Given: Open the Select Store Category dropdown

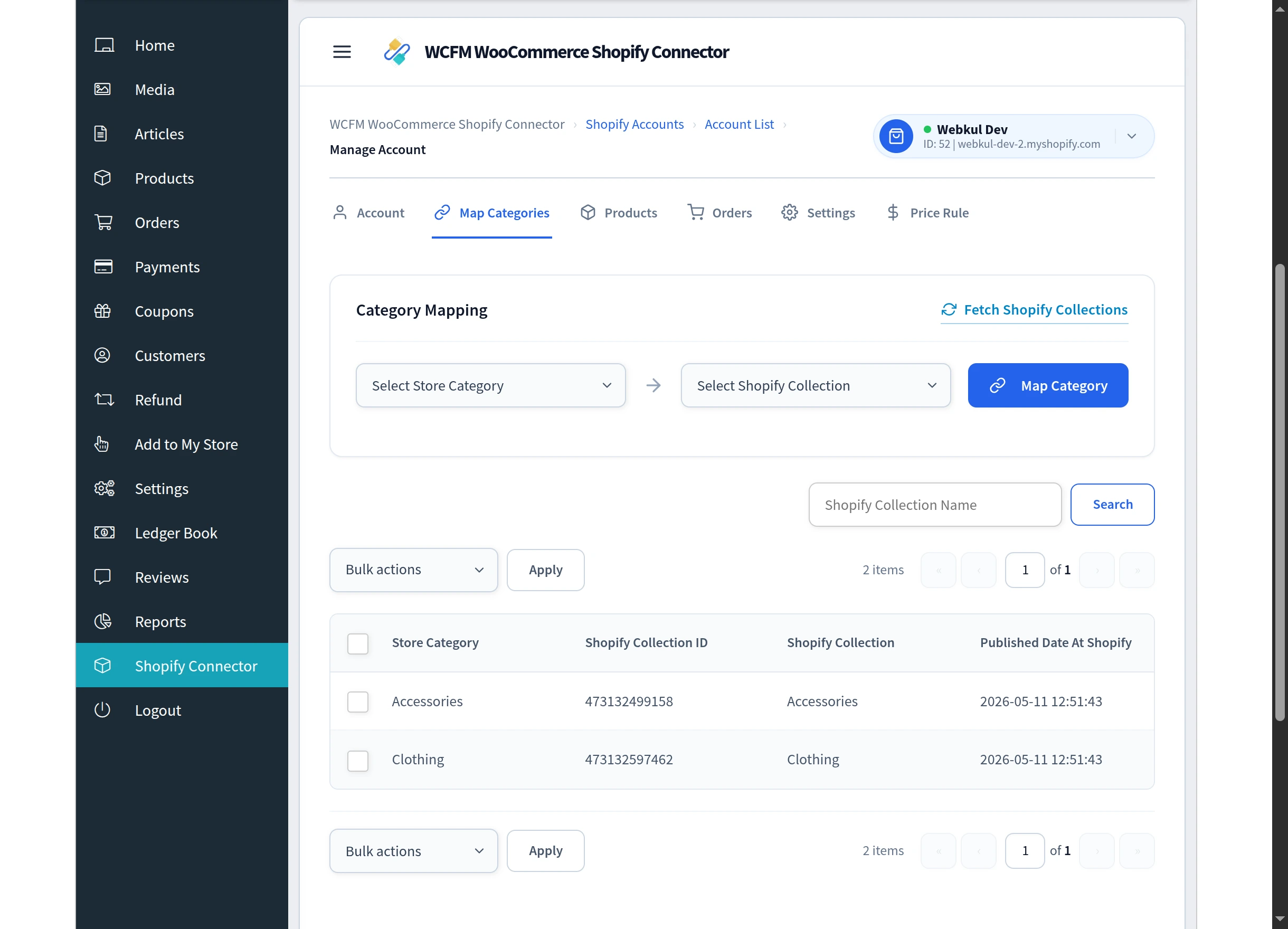Looking at the screenshot, I should coord(491,385).
